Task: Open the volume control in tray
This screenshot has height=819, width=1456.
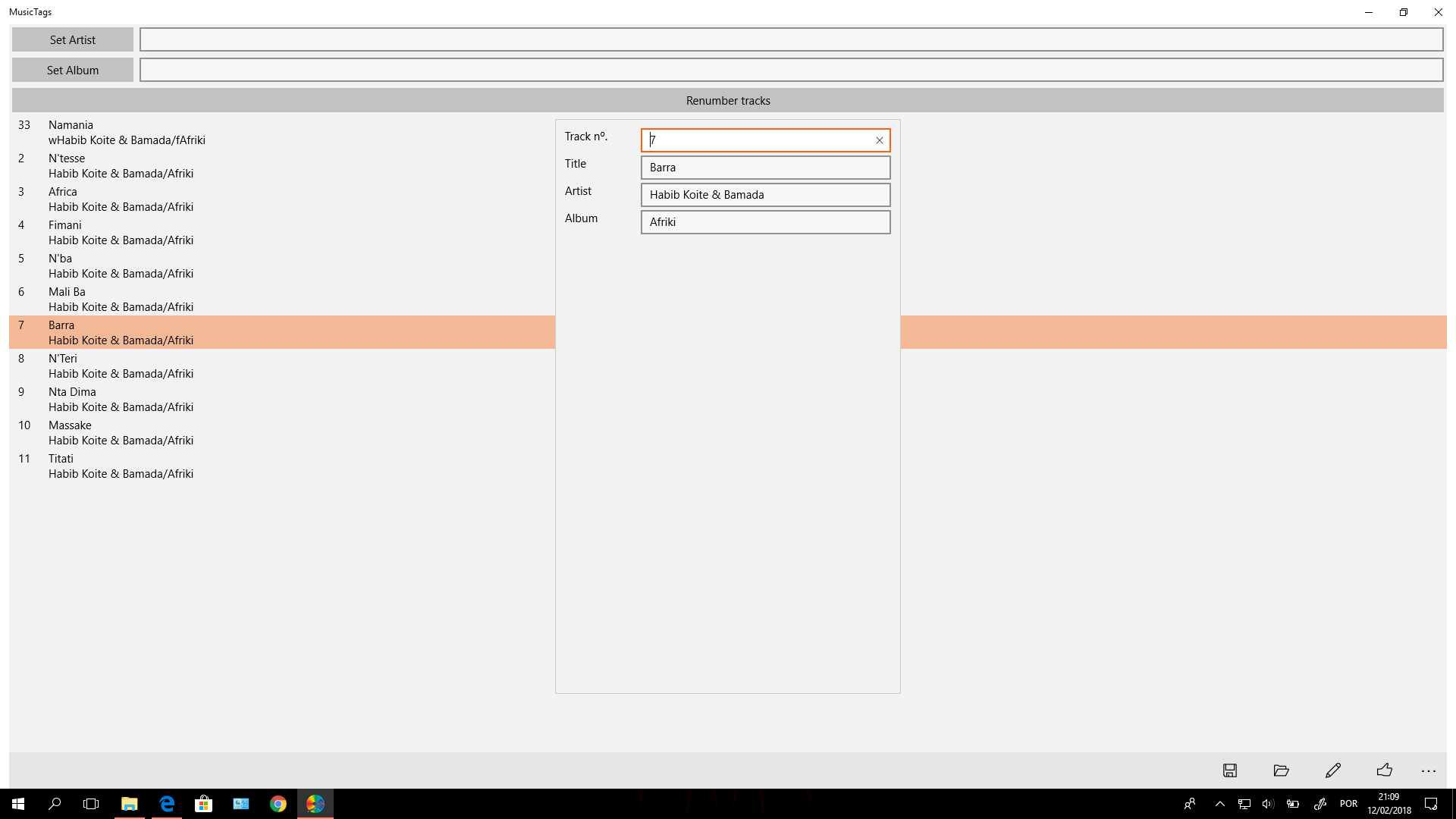Action: pos(1268,804)
